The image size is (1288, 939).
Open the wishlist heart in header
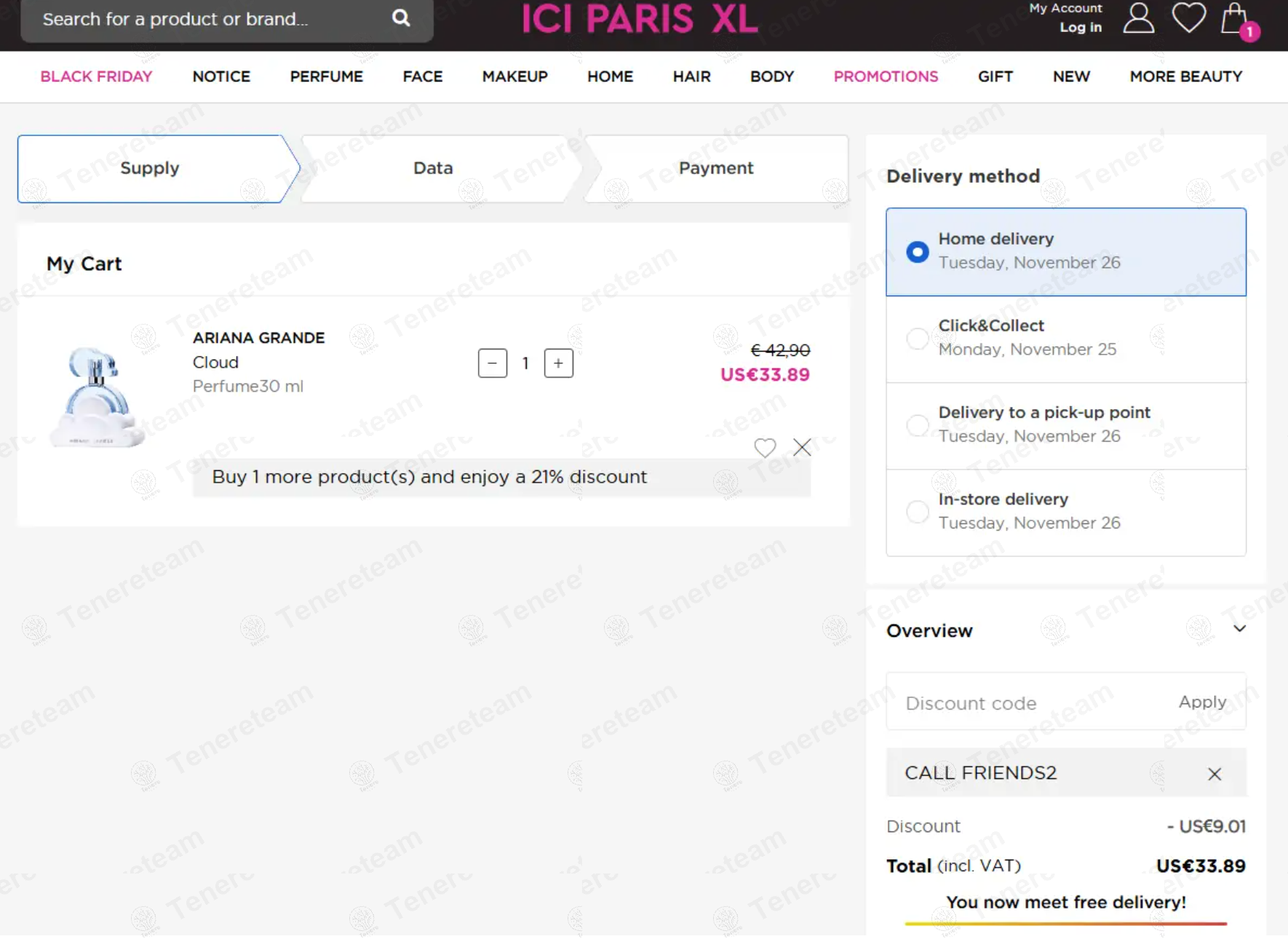point(1189,18)
